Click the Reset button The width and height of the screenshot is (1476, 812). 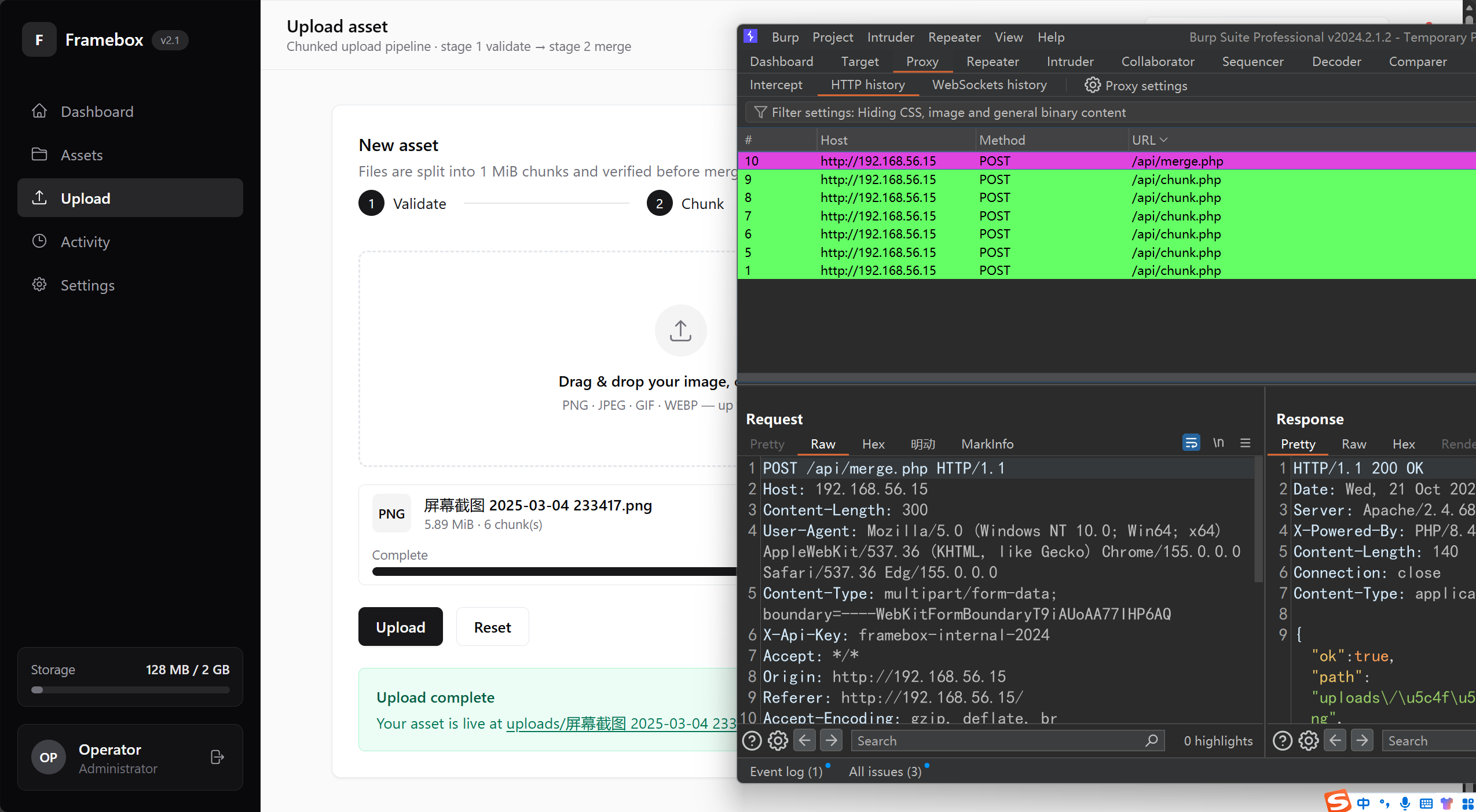point(492,627)
